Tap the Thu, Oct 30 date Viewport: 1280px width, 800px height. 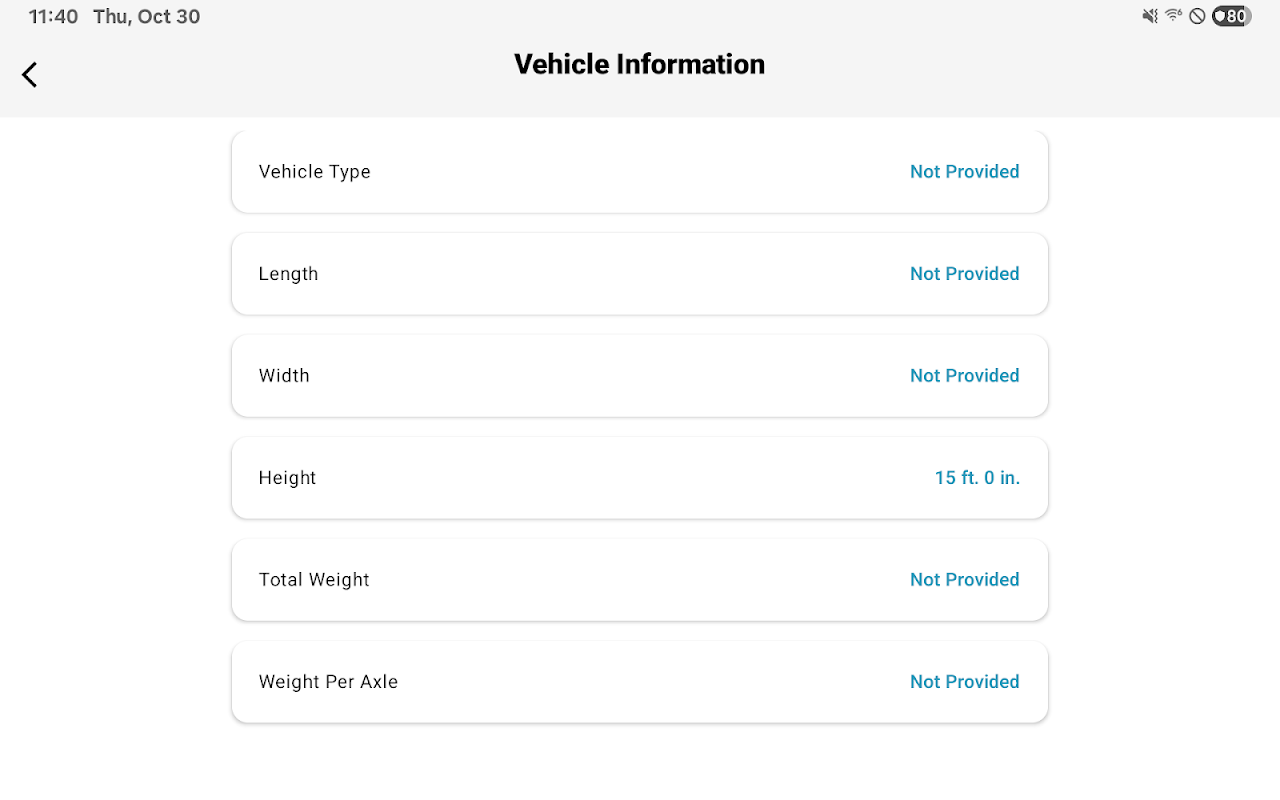(x=146, y=17)
